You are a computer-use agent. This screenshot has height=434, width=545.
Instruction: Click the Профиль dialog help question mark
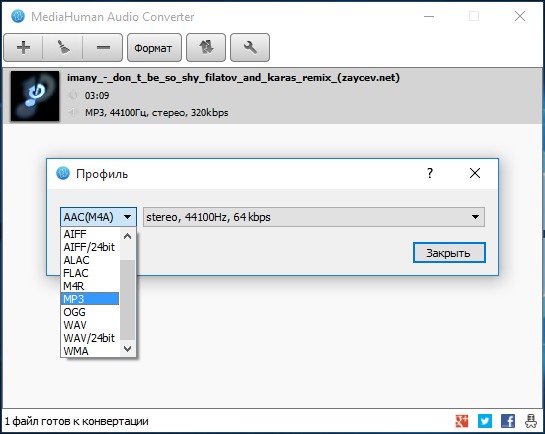pos(430,173)
